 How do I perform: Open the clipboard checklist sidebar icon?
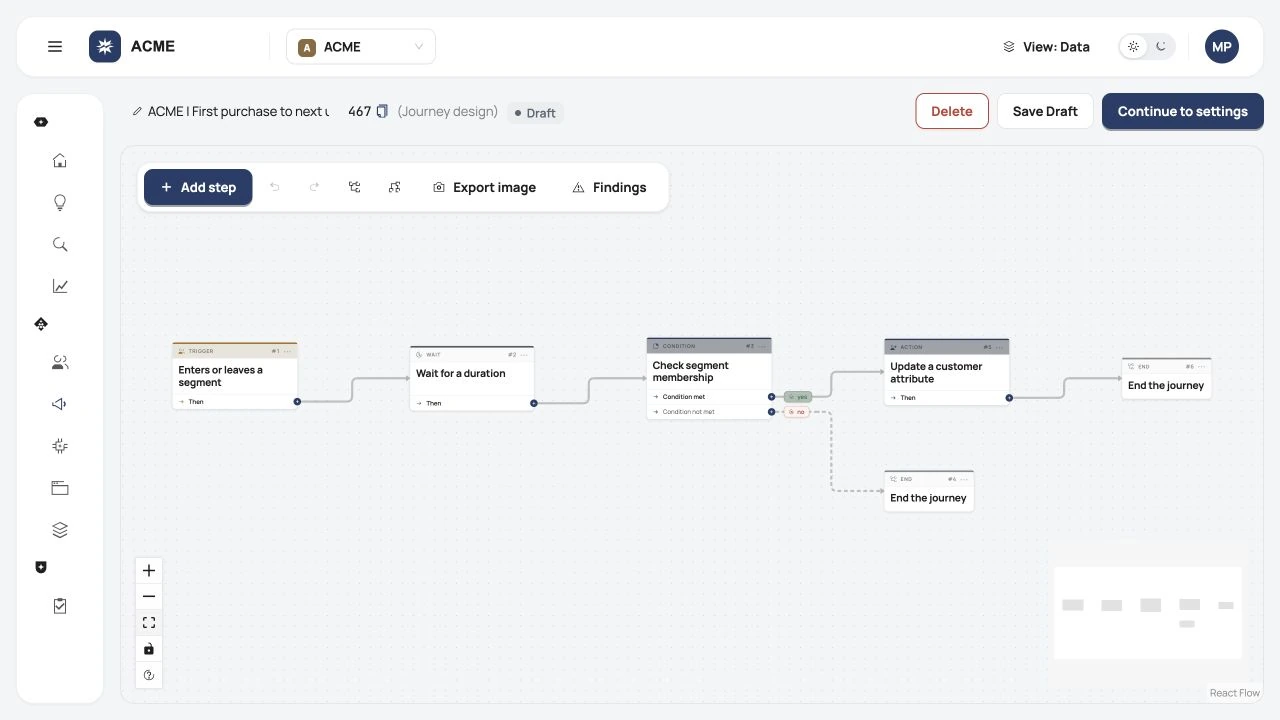(60, 606)
